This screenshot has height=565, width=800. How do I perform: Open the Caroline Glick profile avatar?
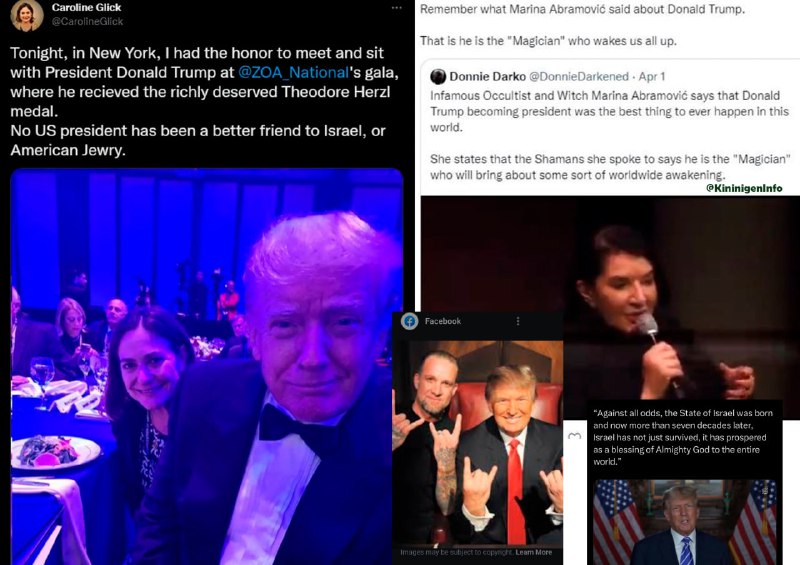[27, 15]
